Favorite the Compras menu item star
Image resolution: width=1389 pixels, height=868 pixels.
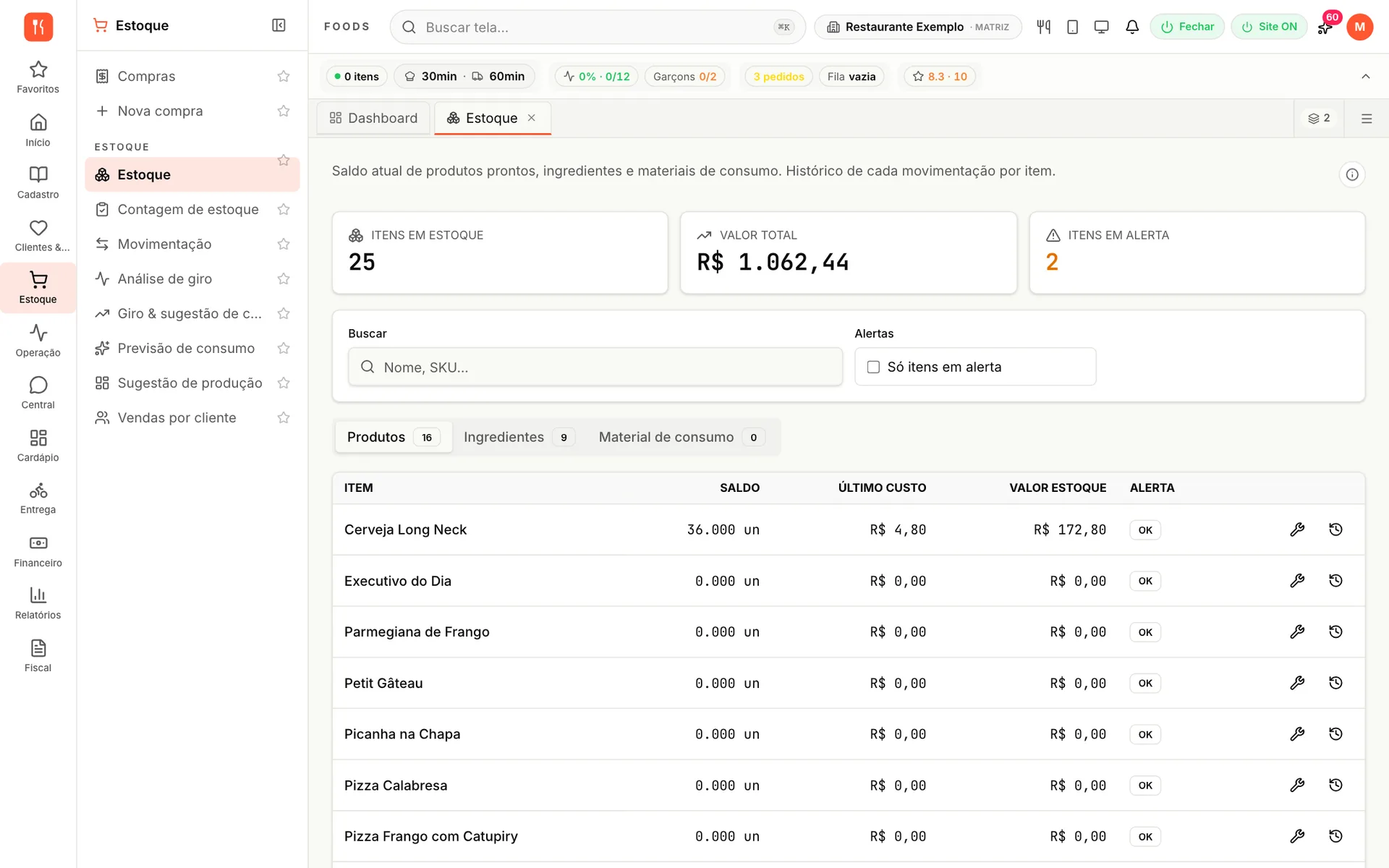tap(284, 76)
